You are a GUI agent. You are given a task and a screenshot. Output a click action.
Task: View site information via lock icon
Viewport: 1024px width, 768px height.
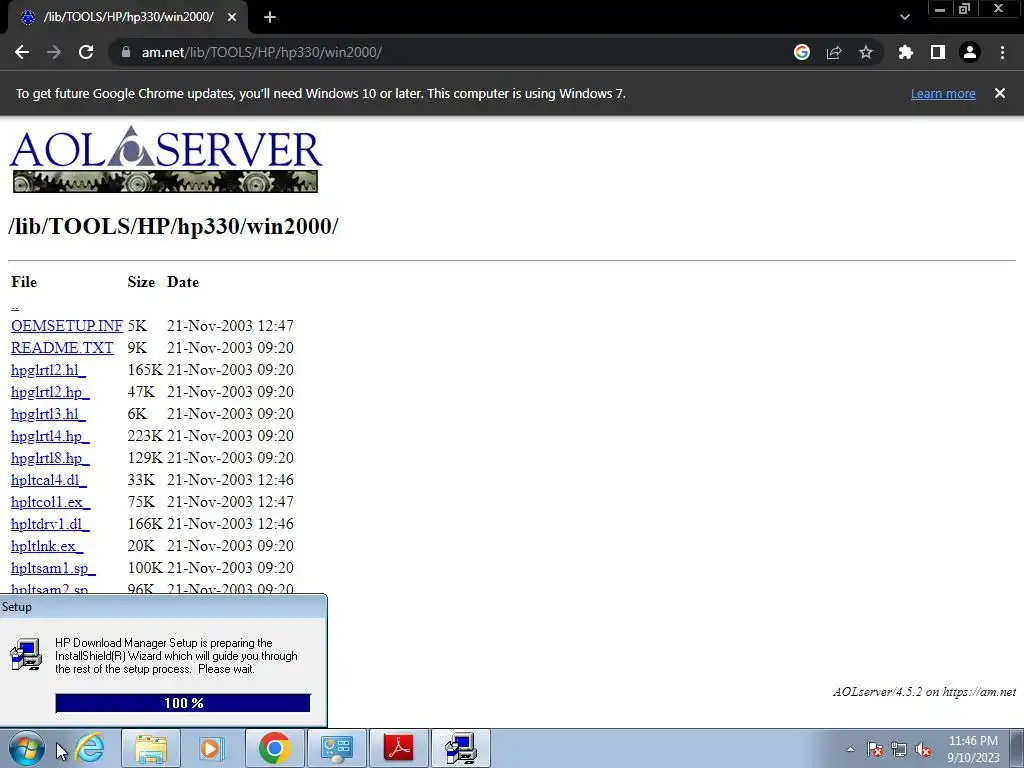pos(126,52)
